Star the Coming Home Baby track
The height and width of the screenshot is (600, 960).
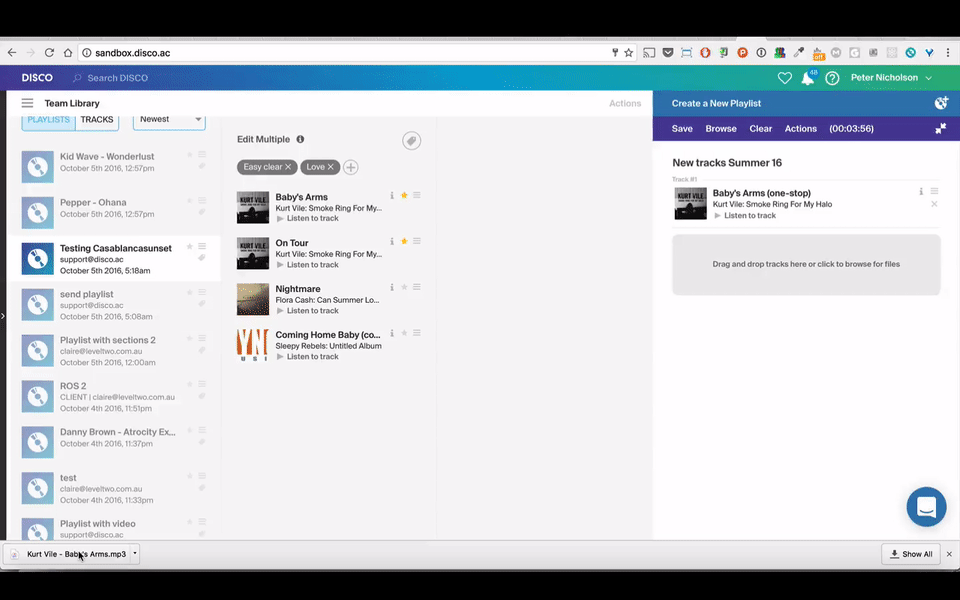[404, 333]
